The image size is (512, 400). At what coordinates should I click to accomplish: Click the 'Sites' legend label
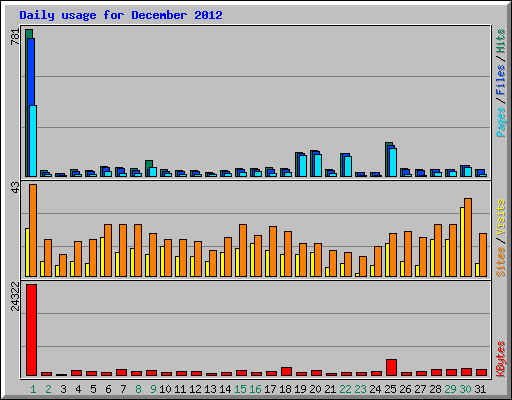tap(500, 262)
